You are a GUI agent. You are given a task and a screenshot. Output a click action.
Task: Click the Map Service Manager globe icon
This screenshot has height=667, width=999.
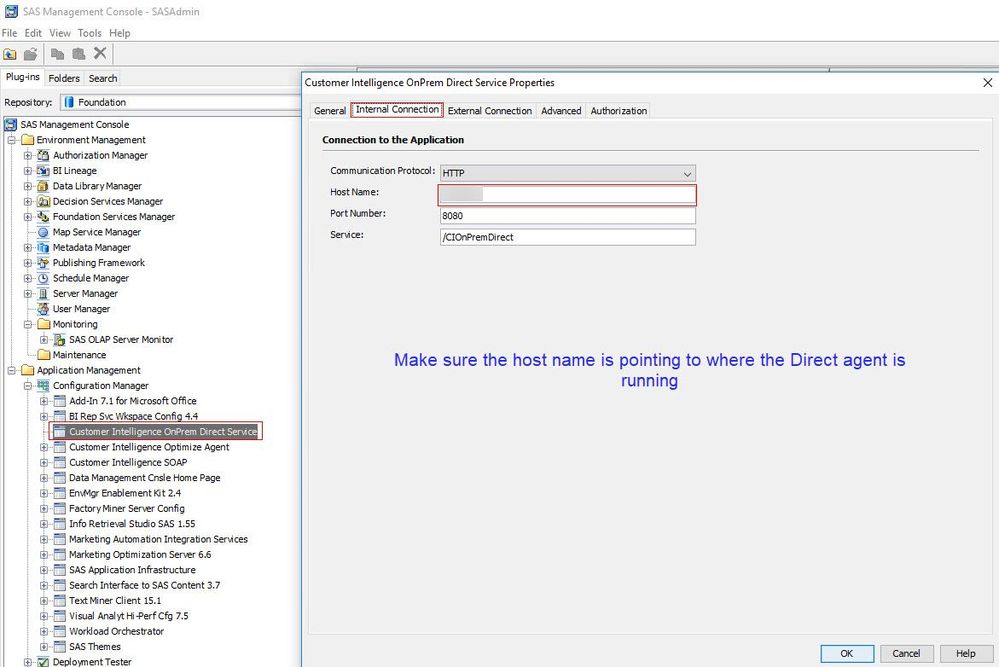pyautogui.click(x=43, y=233)
